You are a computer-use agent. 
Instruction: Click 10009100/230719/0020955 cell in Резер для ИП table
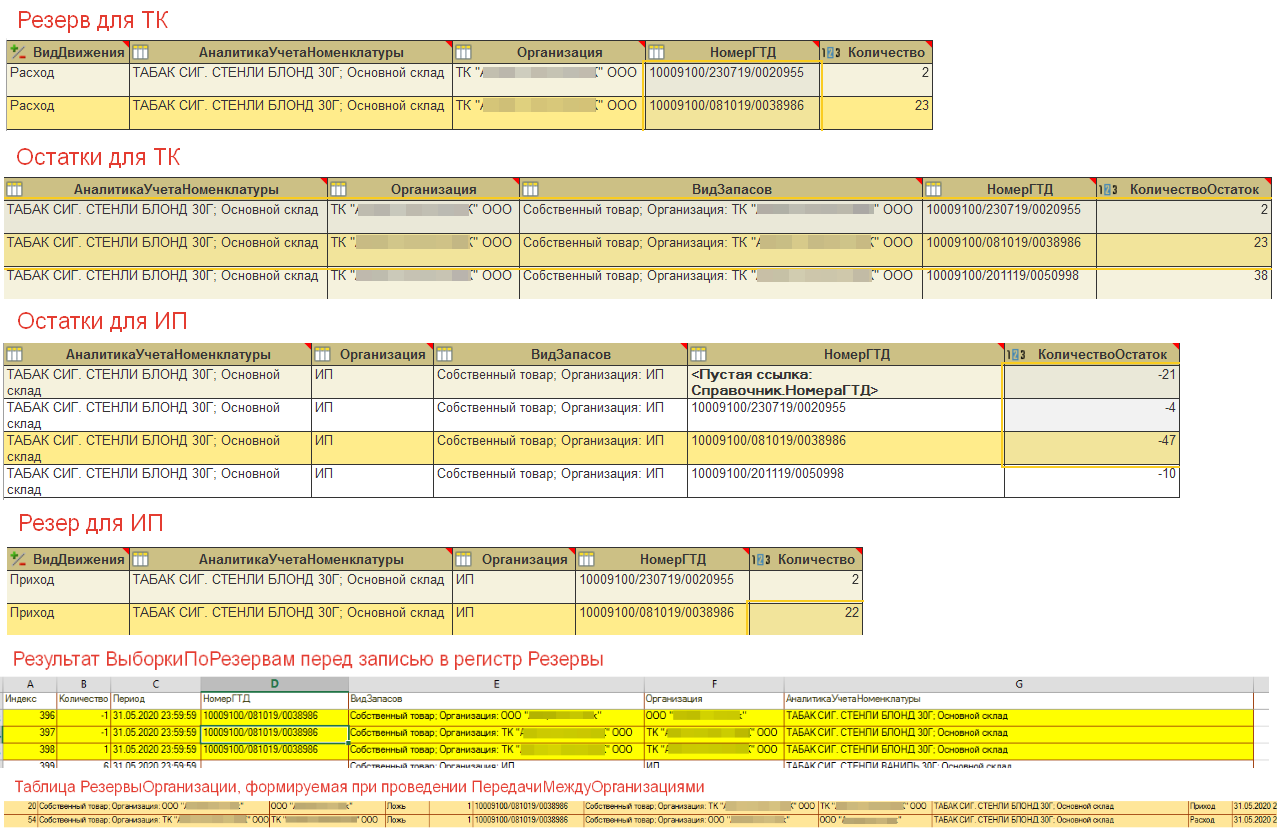tap(662, 586)
